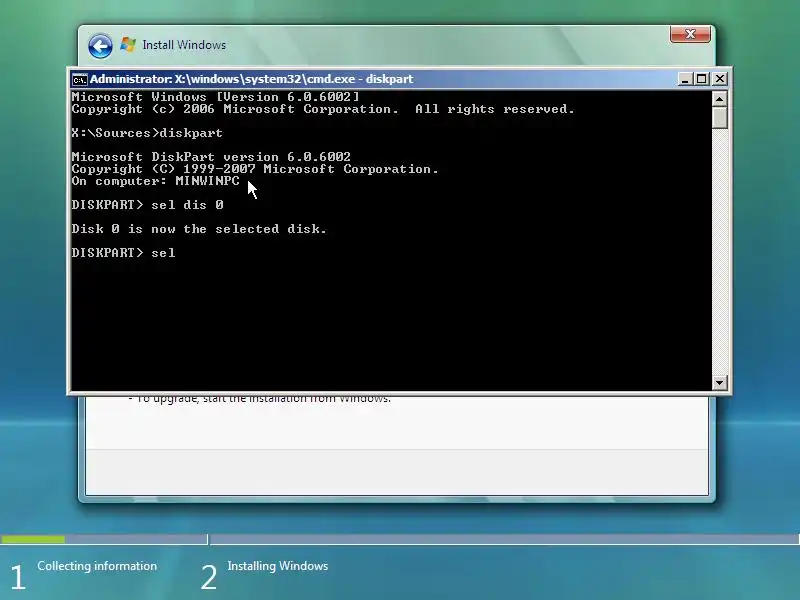
Task: Click 'Microsoft DiskPart version 6.0.6002' line
Action: click(211, 157)
